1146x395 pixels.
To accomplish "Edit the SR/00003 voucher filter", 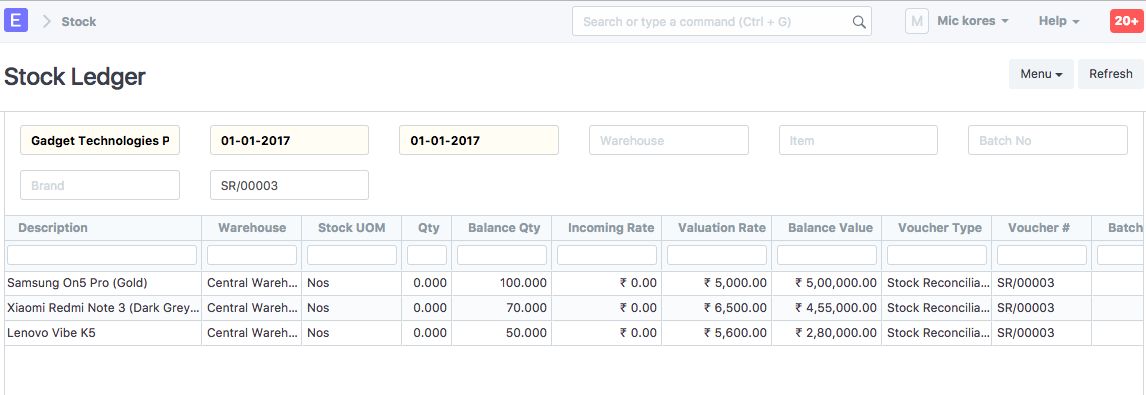I will (289, 185).
